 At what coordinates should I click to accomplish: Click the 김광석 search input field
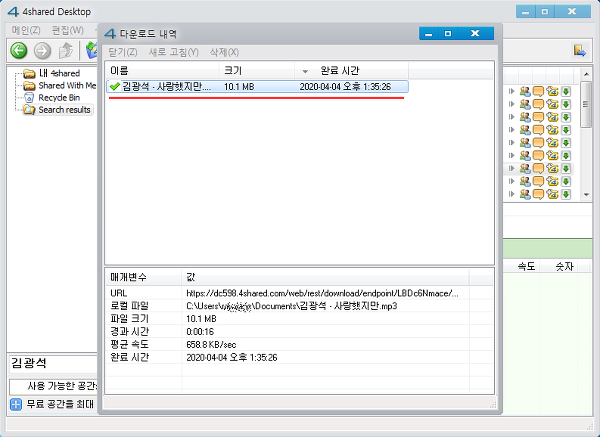(53, 363)
